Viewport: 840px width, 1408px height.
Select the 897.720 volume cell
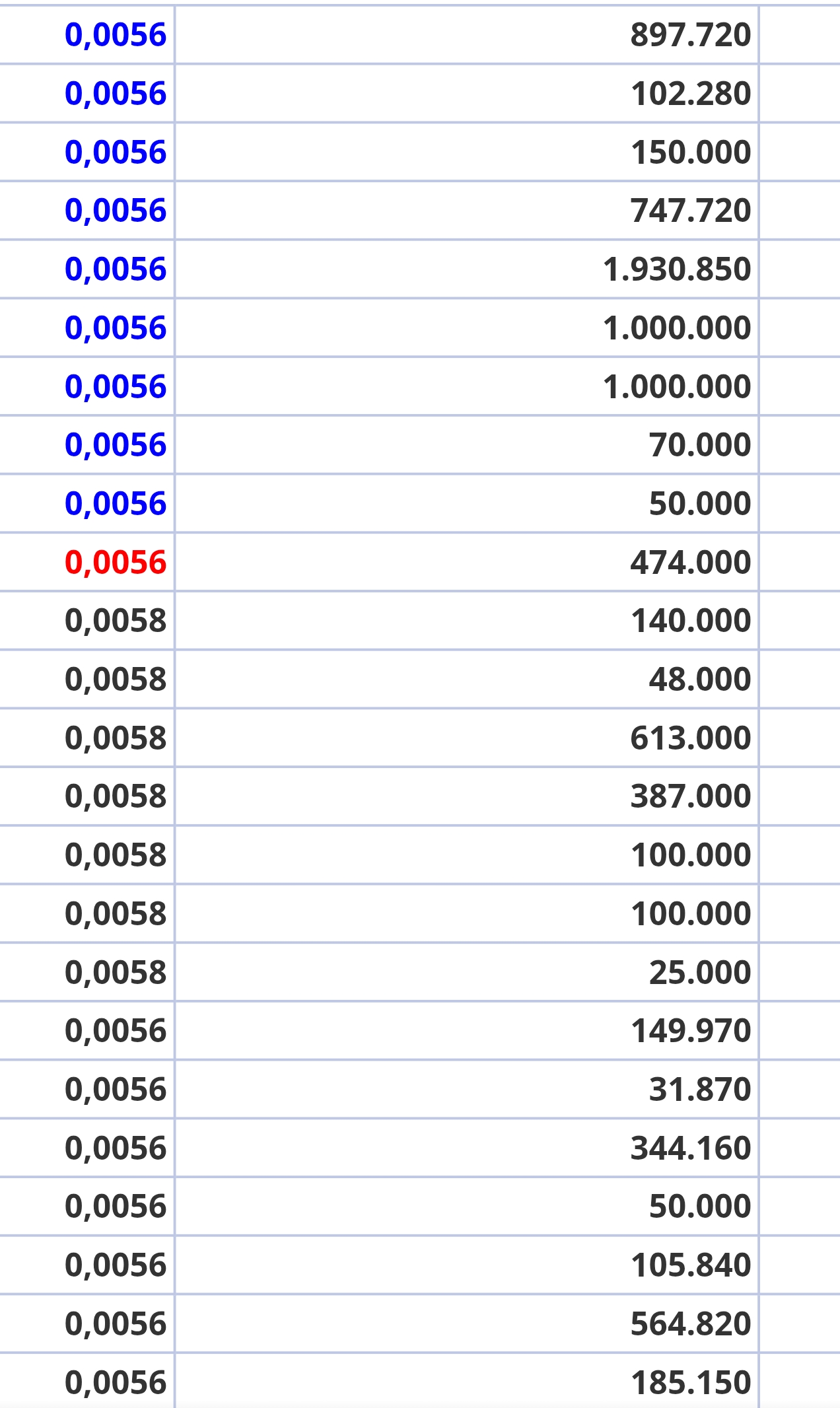[x=466, y=35]
